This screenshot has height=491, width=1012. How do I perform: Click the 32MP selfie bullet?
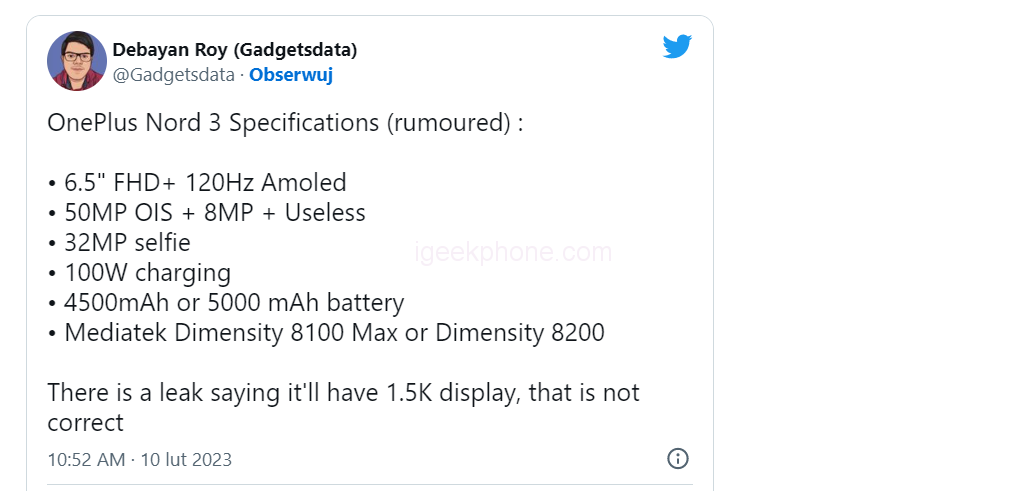126,243
